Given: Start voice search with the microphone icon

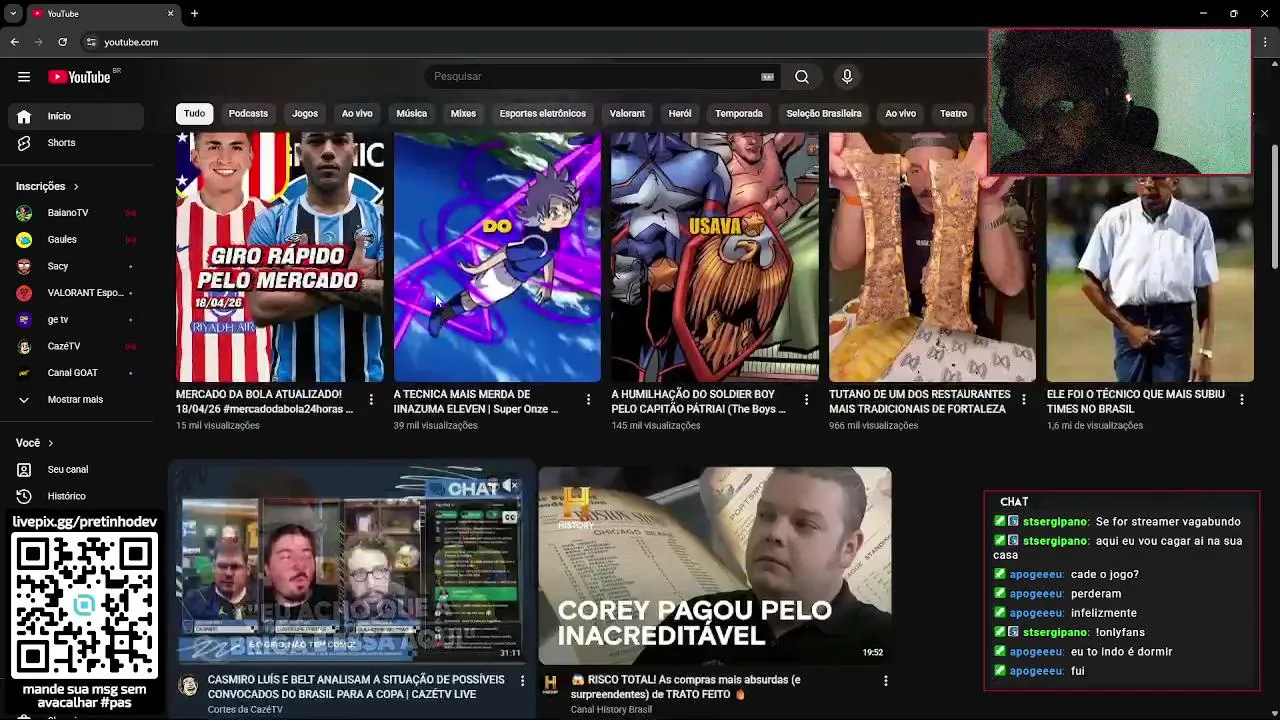Looking at the screenshot, I should (x=847, y=77).
